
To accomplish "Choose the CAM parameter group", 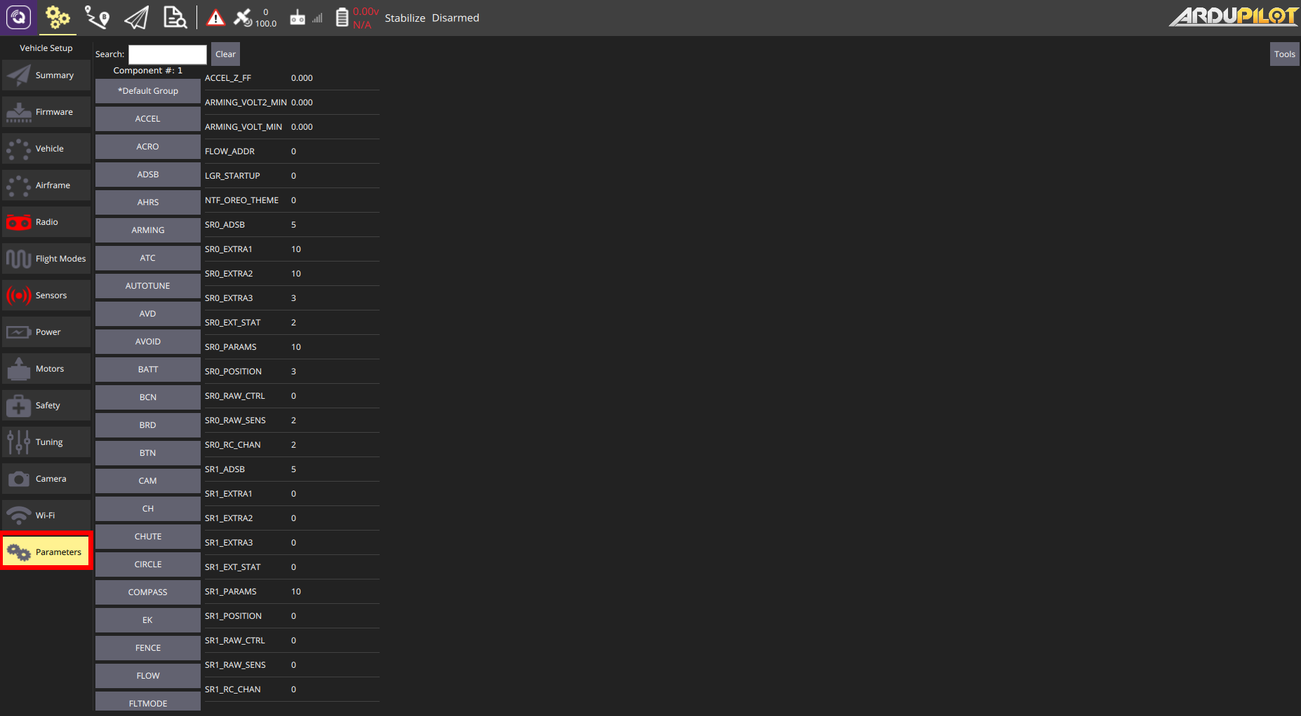I will click(x=148, y=481).
